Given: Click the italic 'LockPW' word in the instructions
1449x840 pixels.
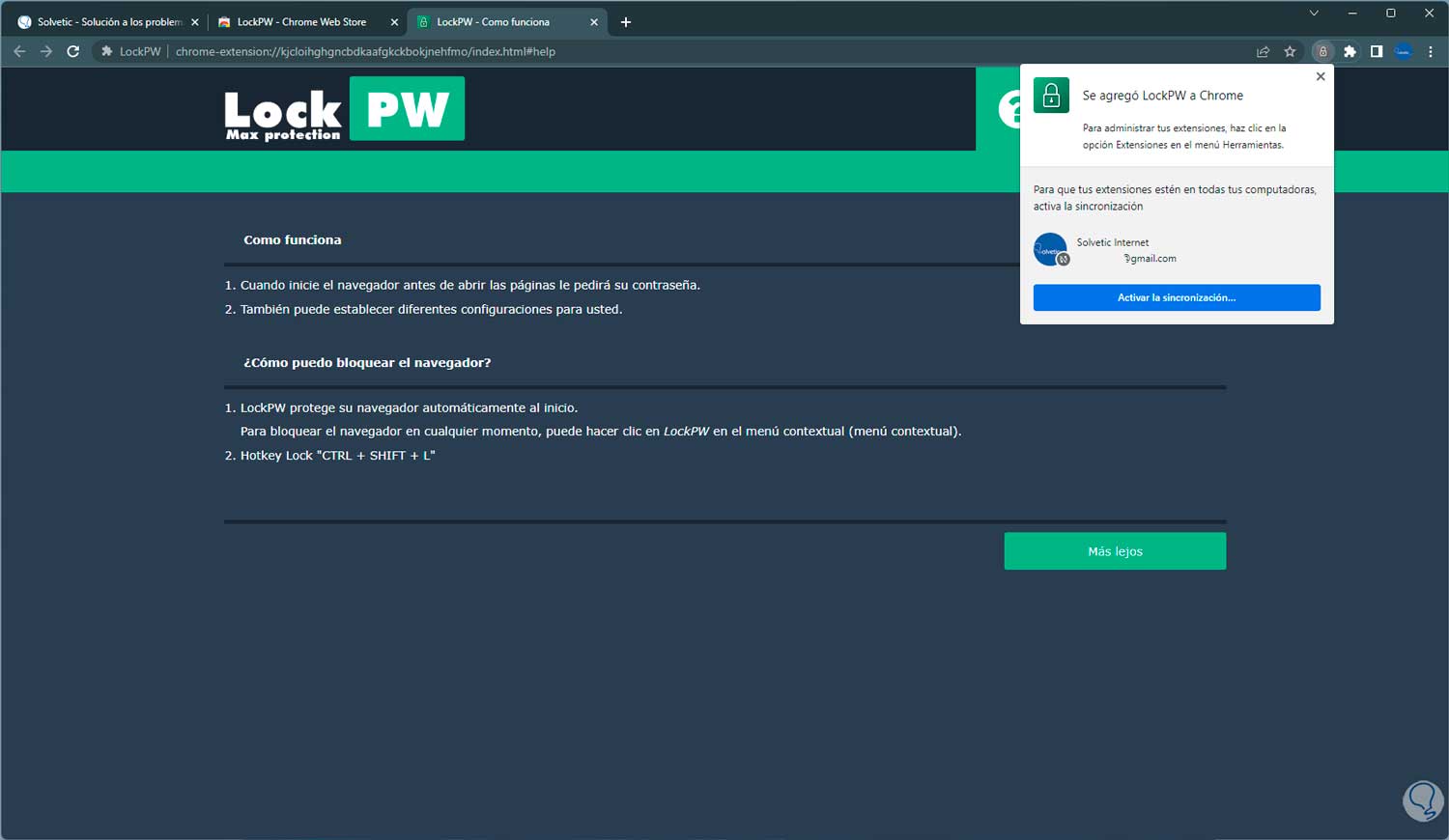Looking at the screenshot, I should point(687,432).
